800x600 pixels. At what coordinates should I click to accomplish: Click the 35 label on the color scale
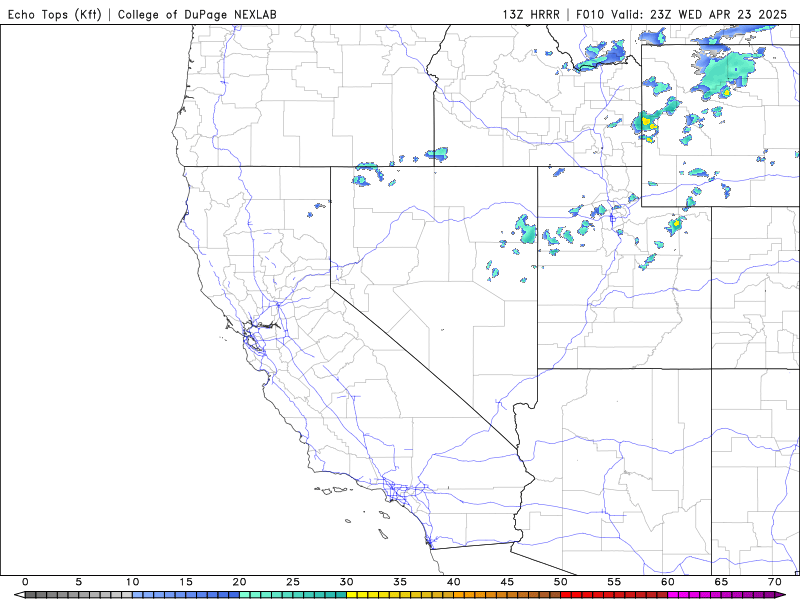400,582
